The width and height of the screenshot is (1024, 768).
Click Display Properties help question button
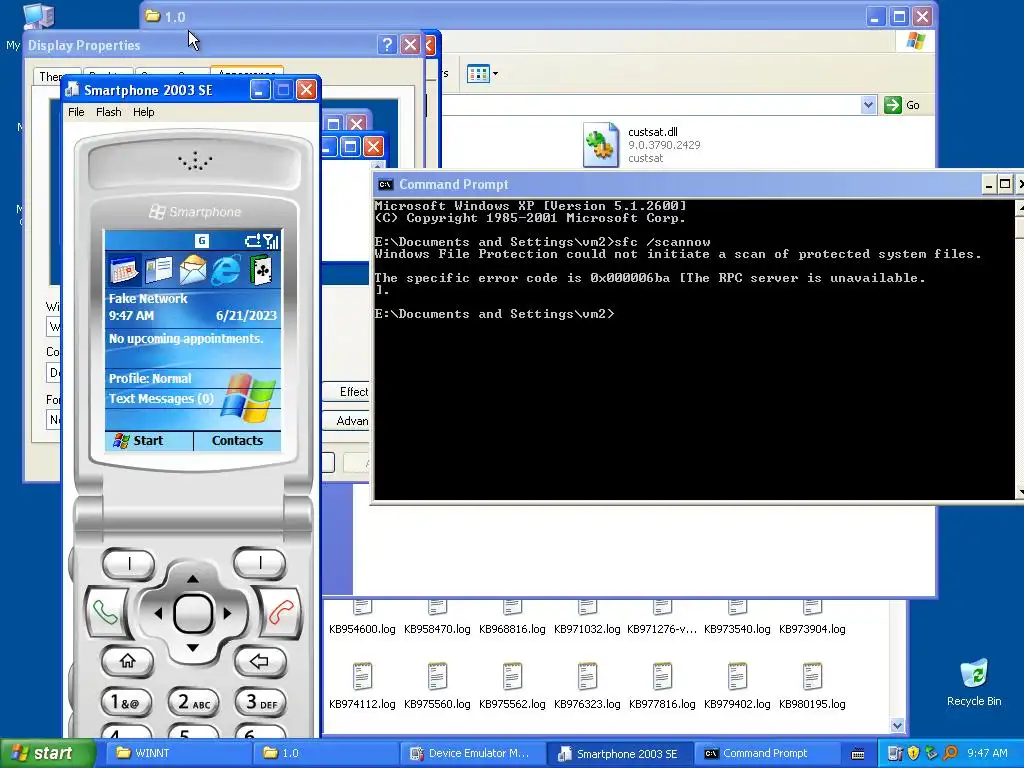pyautogui.click(x=387, y=45)
